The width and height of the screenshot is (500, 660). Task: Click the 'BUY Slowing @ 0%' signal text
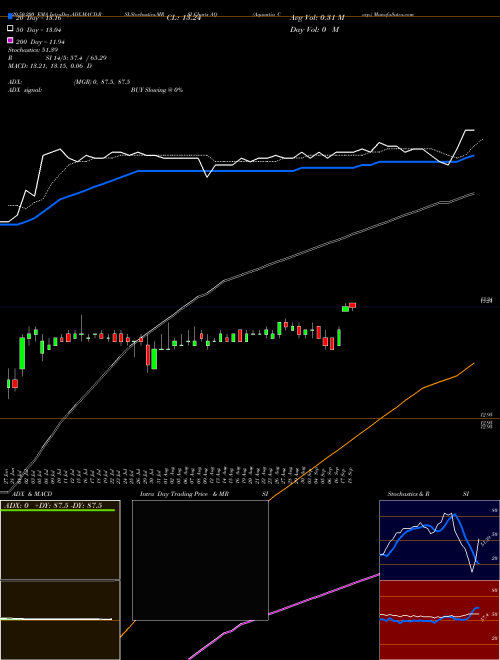(x=157, y=90)
